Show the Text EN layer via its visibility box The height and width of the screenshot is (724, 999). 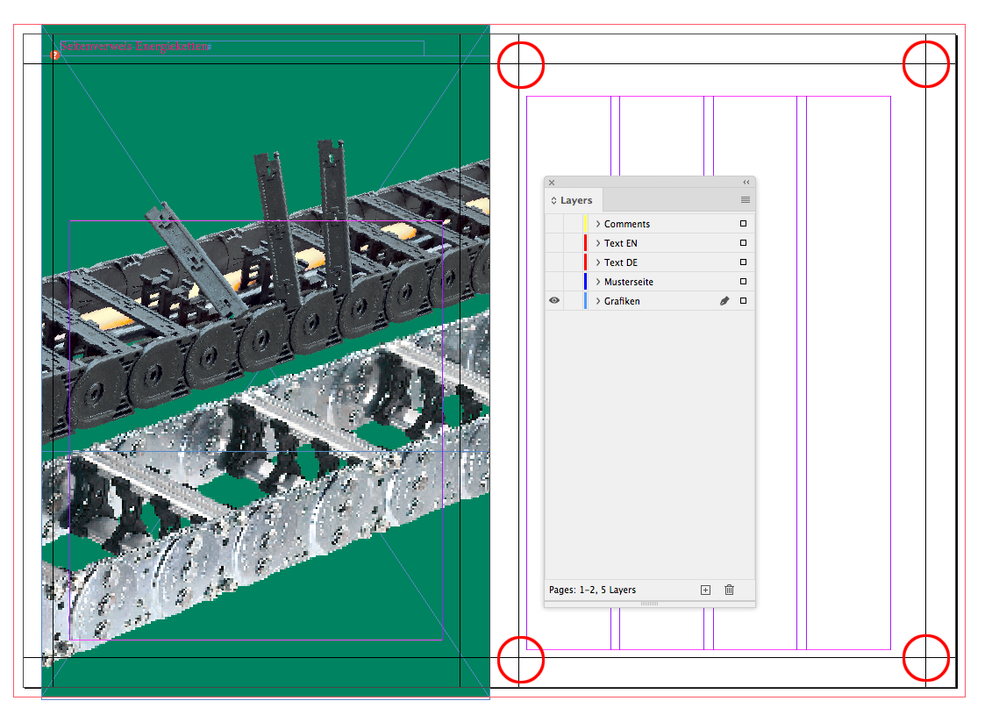point(554,243)
